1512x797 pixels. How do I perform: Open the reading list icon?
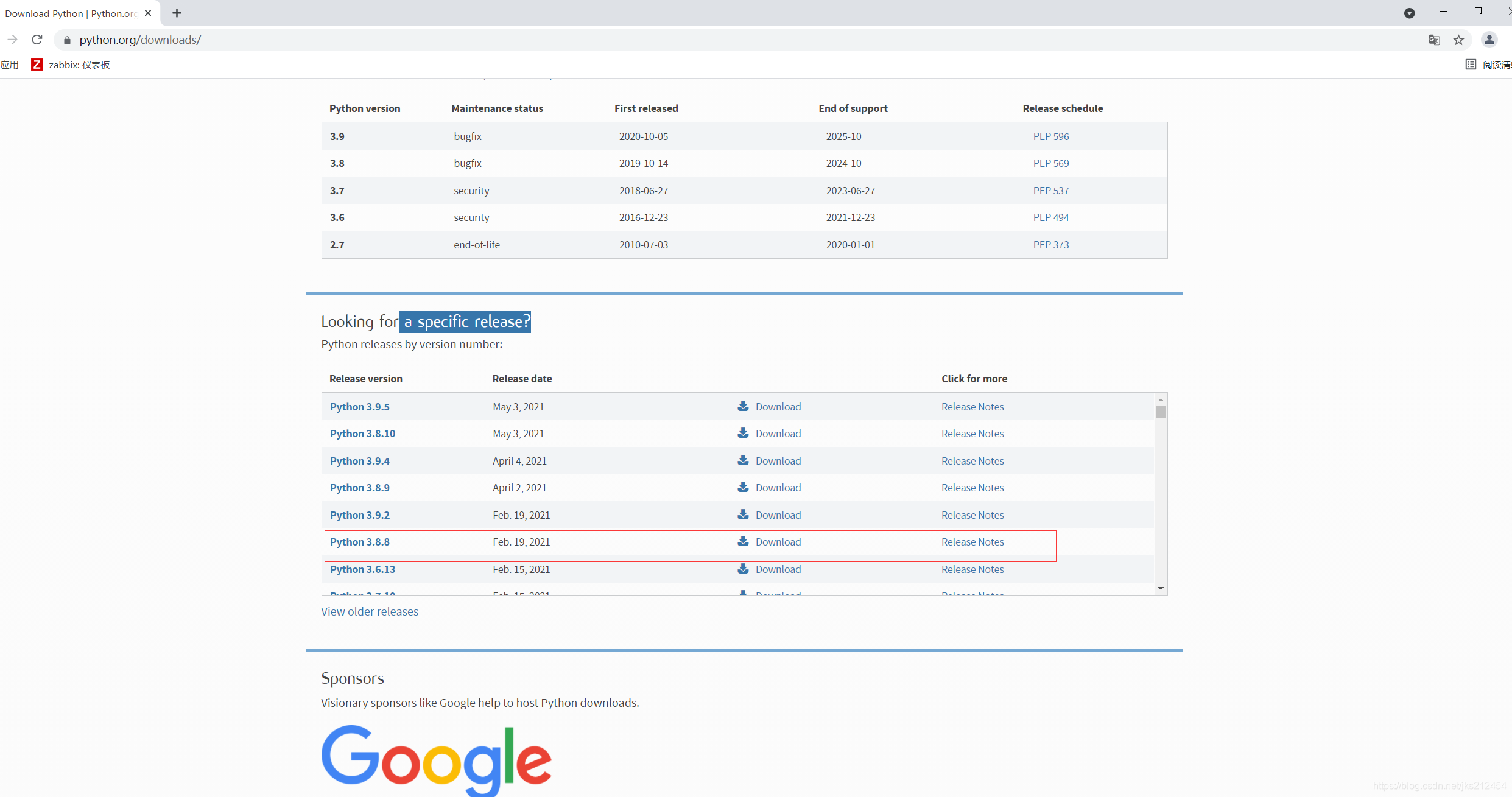1471,65
